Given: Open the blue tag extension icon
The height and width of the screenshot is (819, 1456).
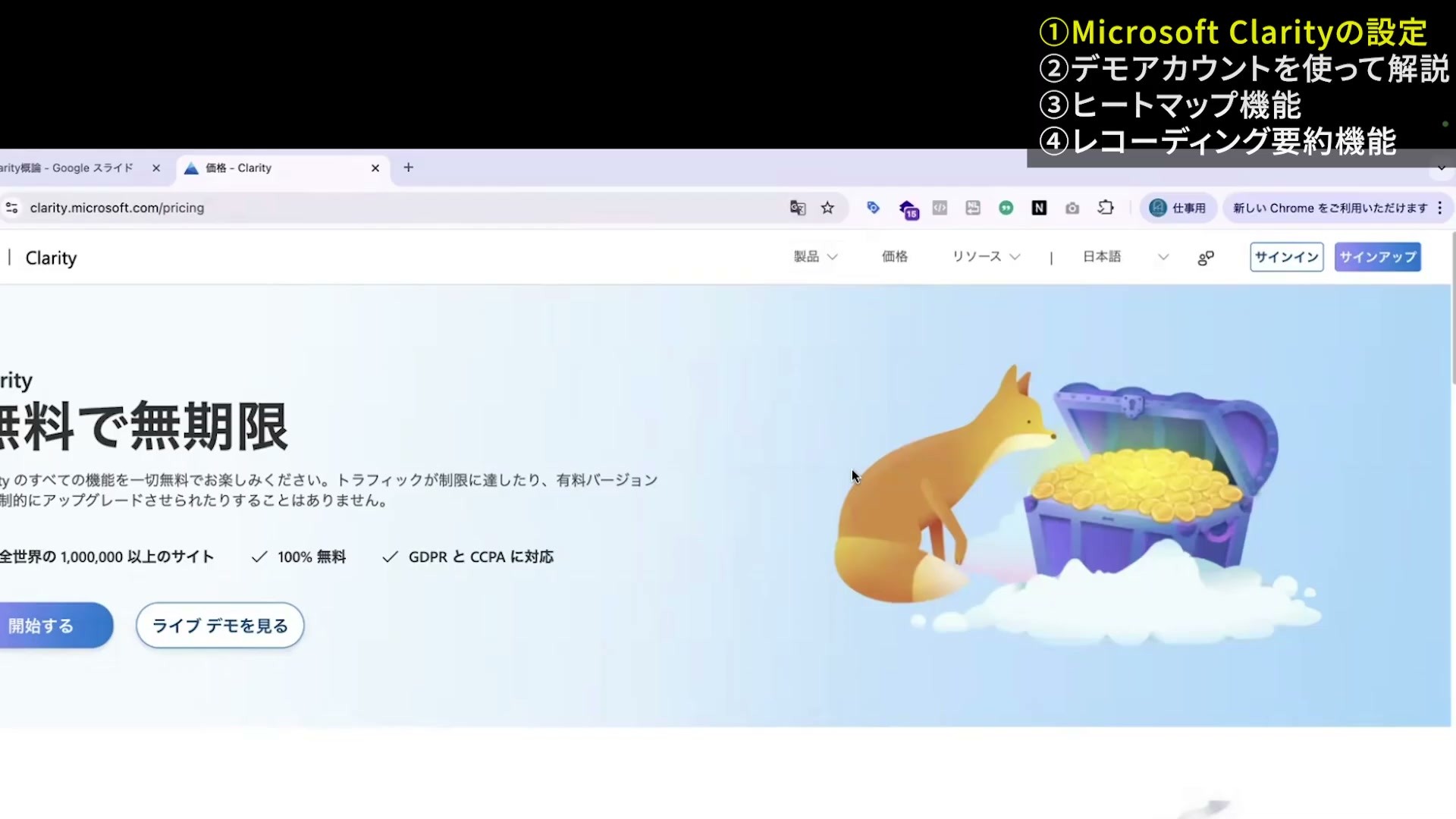Looking at the screenshot, I should coord(873,208).
